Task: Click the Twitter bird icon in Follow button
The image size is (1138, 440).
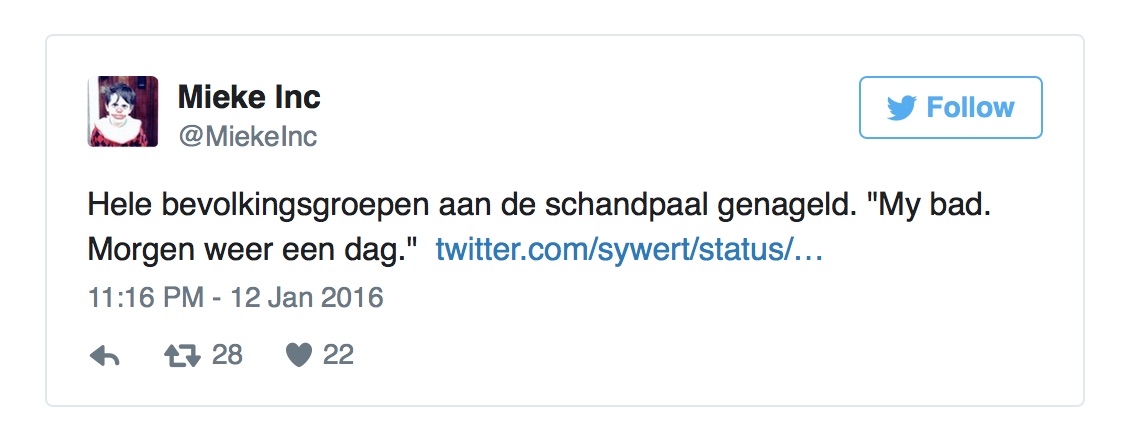Action: point(901,108)
